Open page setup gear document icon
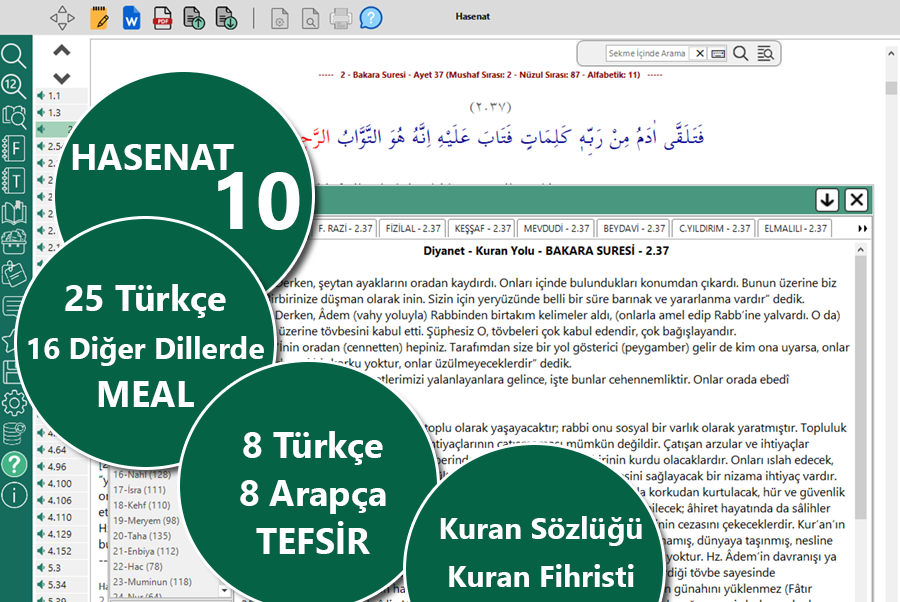This screenshot has height=602, width=900. tap(280, 18)
